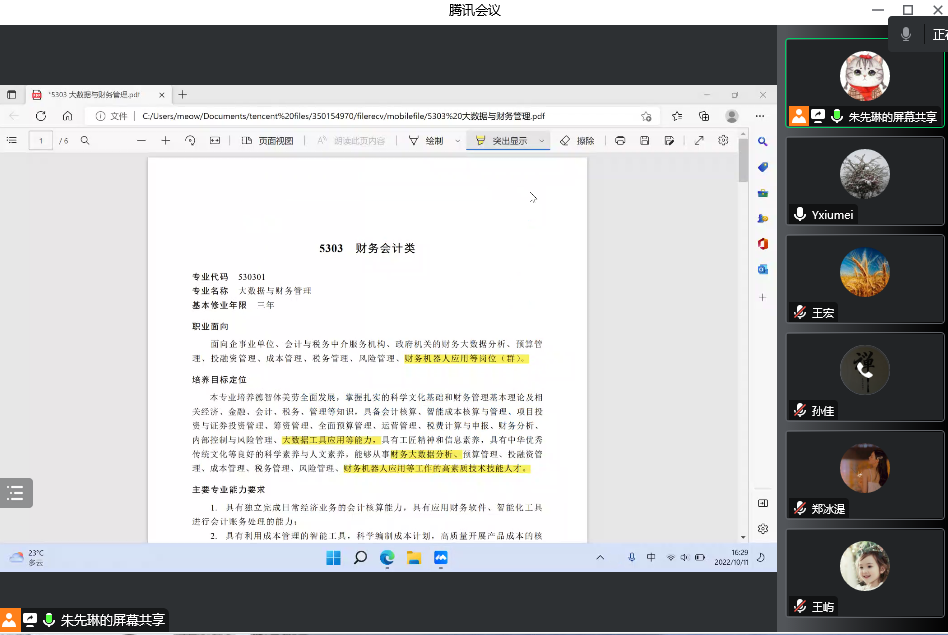This screenshot has width=948, height=635.
Task: Expand the Highlight (突出显示) dropdown arrow
Action: click(x=542, y=141)
